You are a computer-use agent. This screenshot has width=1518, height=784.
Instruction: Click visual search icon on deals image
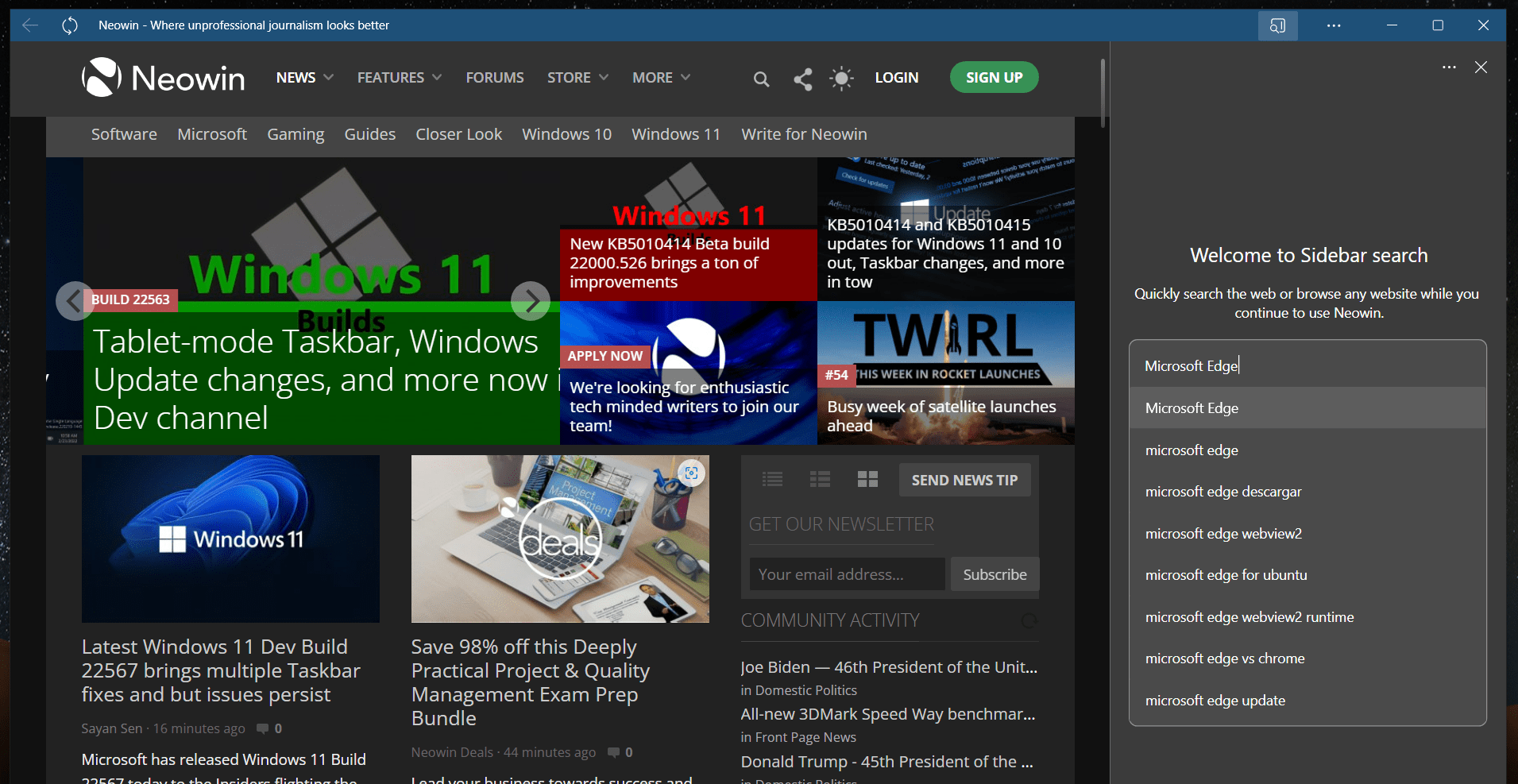click(x=691, y=473)
